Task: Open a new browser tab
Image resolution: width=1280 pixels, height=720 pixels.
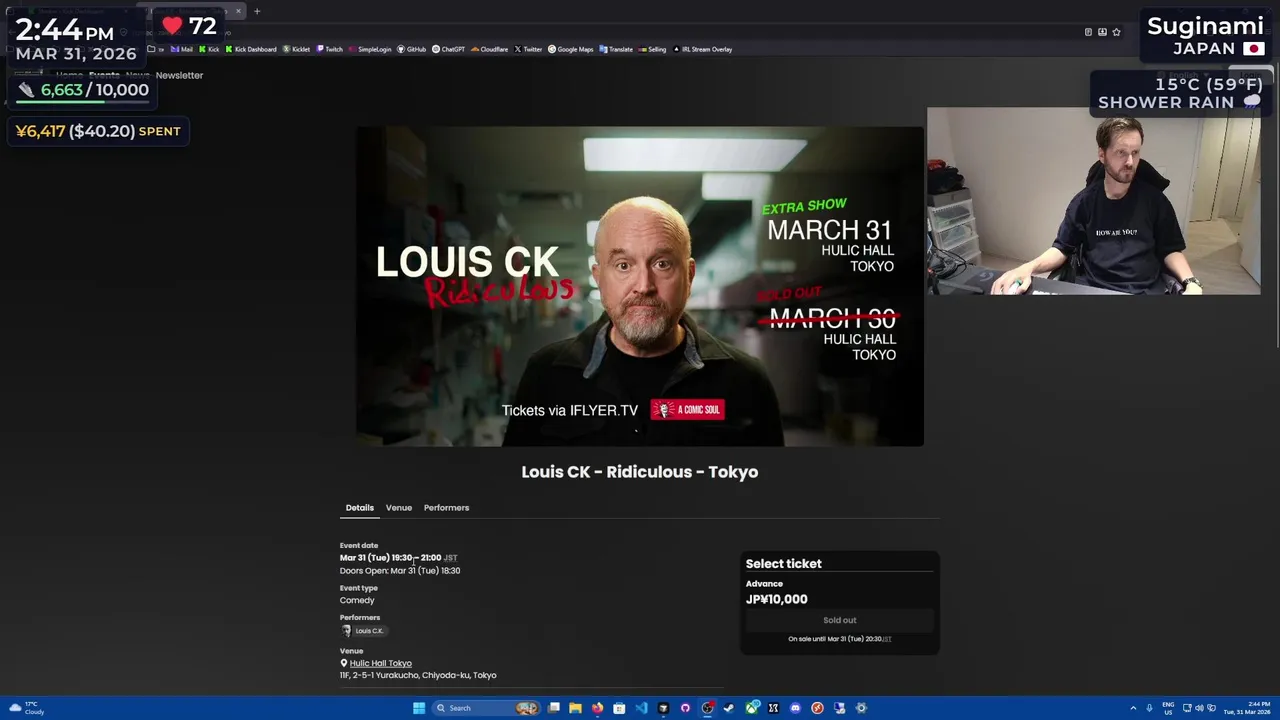Action: [257, 11]
